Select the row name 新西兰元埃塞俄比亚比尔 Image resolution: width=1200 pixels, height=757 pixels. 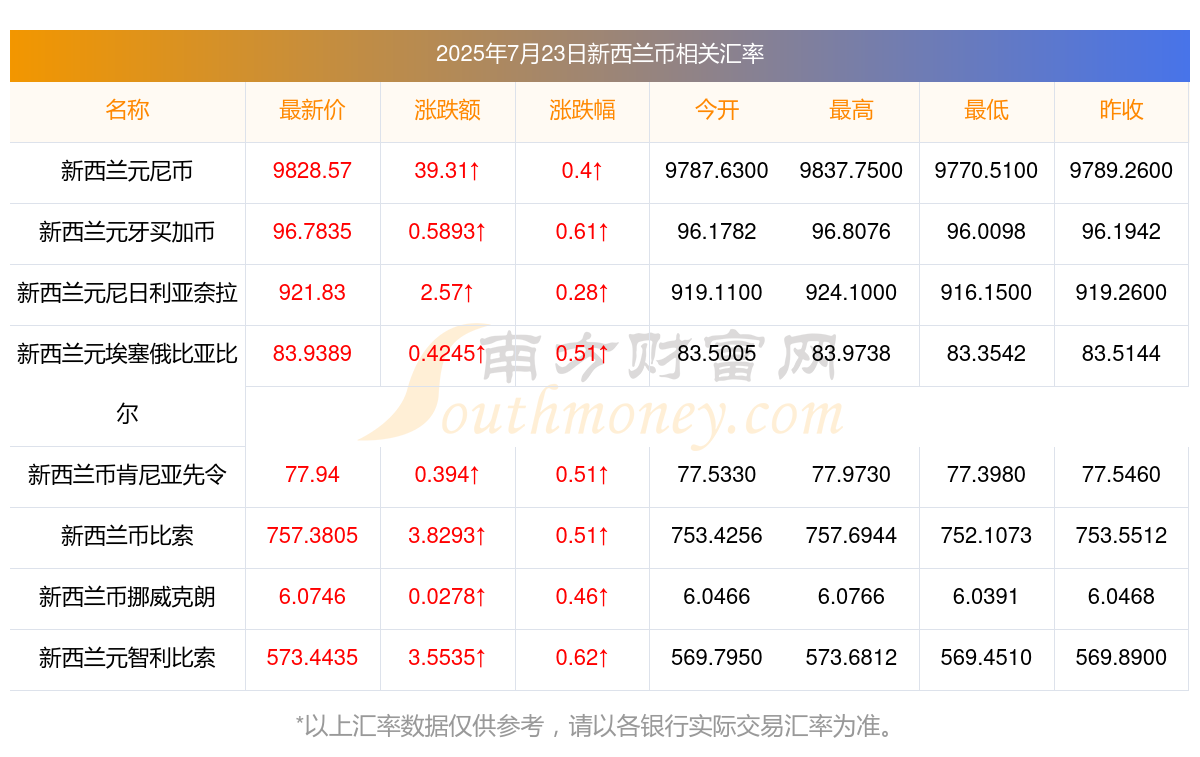pyautogui.click(x=127, y=384)
